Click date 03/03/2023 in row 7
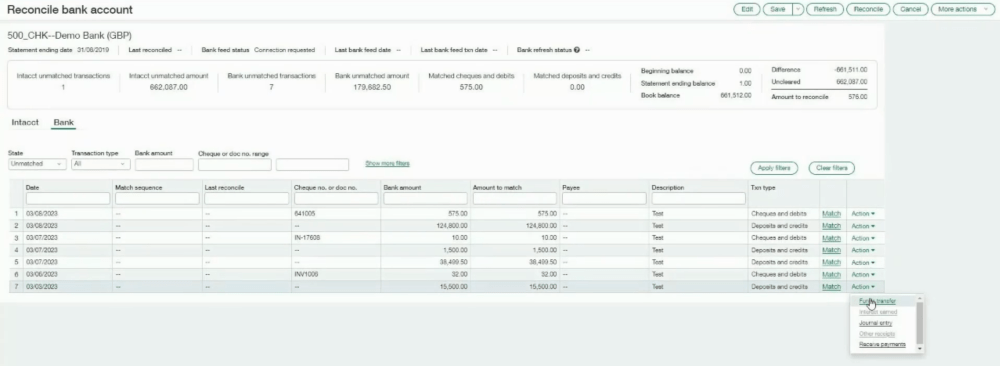 tap(41, 287)
